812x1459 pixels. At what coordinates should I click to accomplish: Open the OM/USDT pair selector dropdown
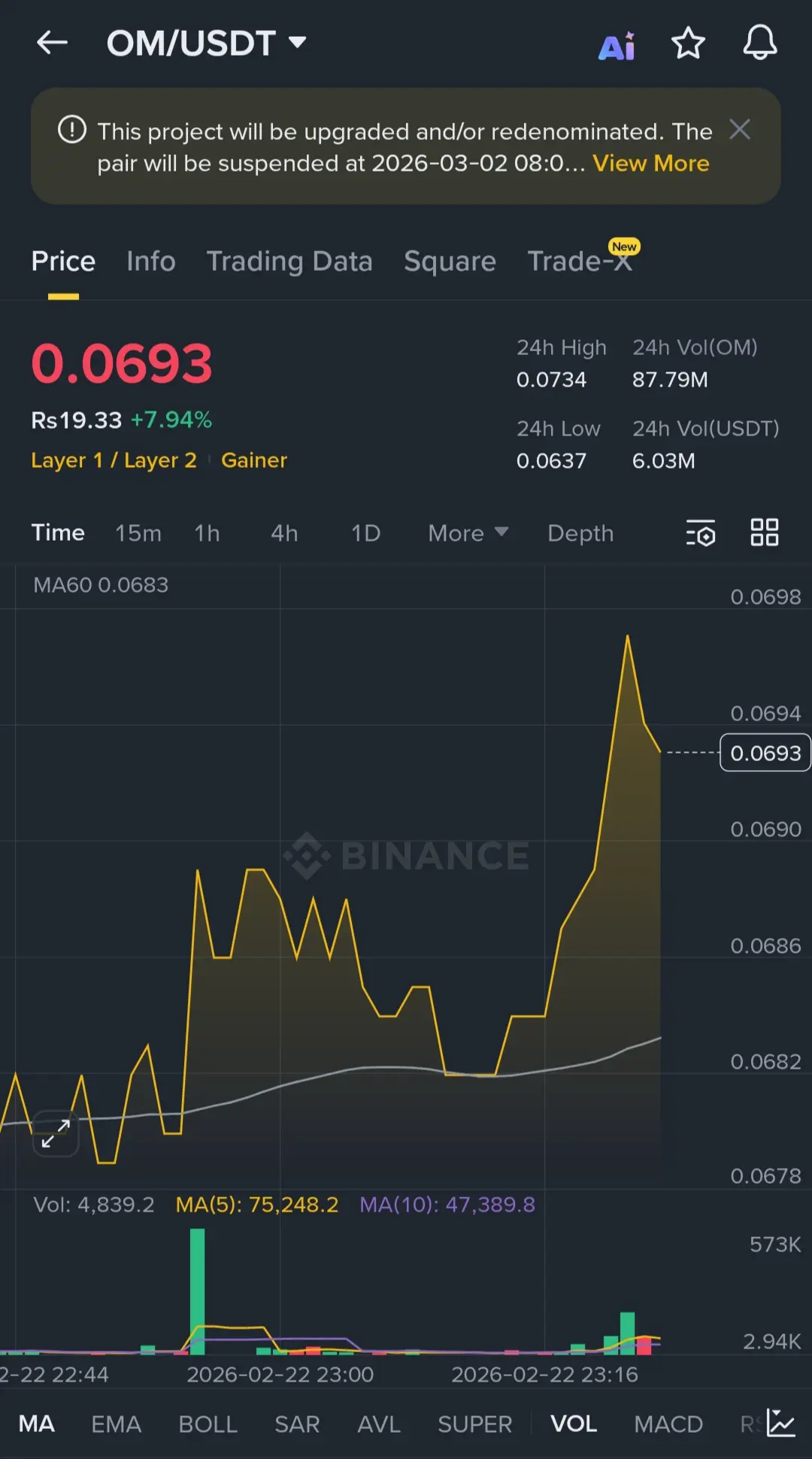click(x=207, y=43)
